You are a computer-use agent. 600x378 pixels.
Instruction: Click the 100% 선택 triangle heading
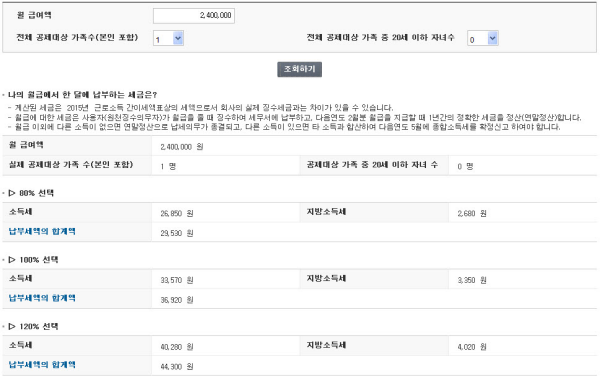coord(34,259)
